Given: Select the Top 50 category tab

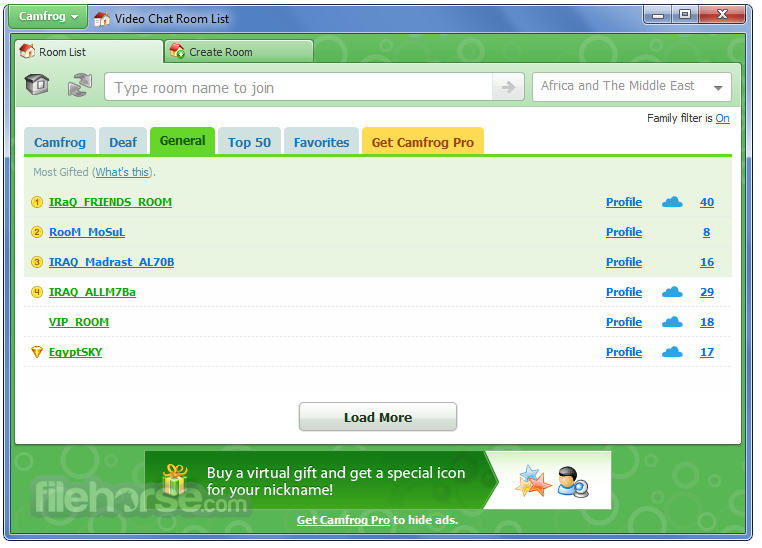Looking at the screenshot, I should click(x=249, y=142).
